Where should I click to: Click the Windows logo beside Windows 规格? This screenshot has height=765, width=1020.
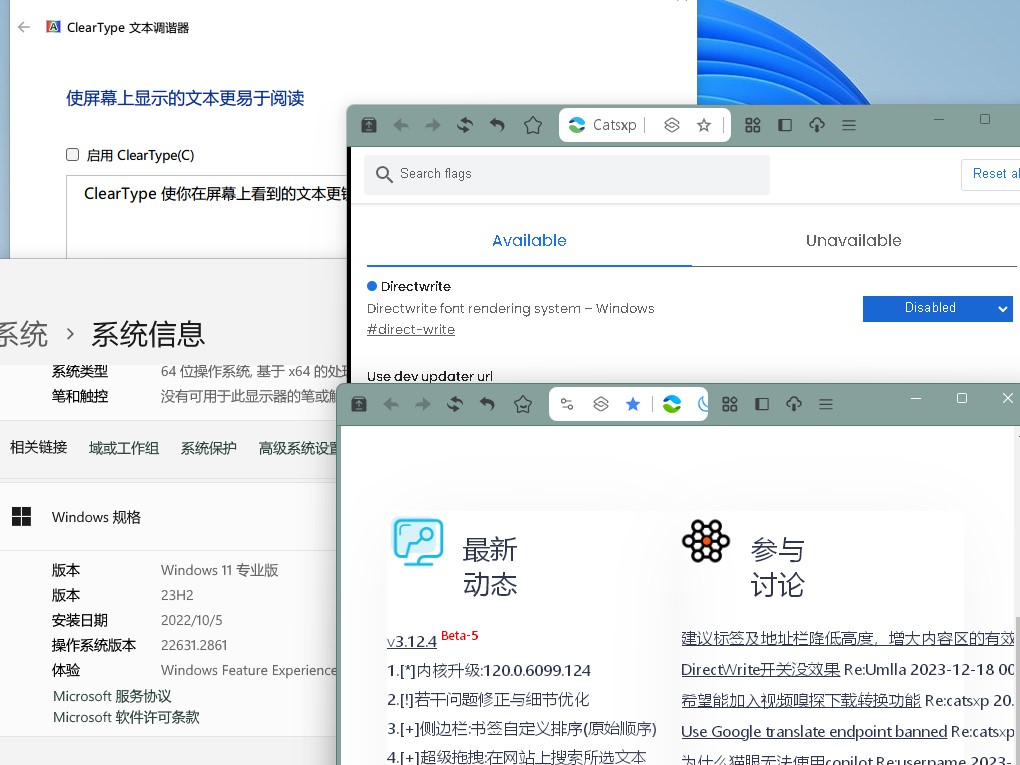click(21, 517)
